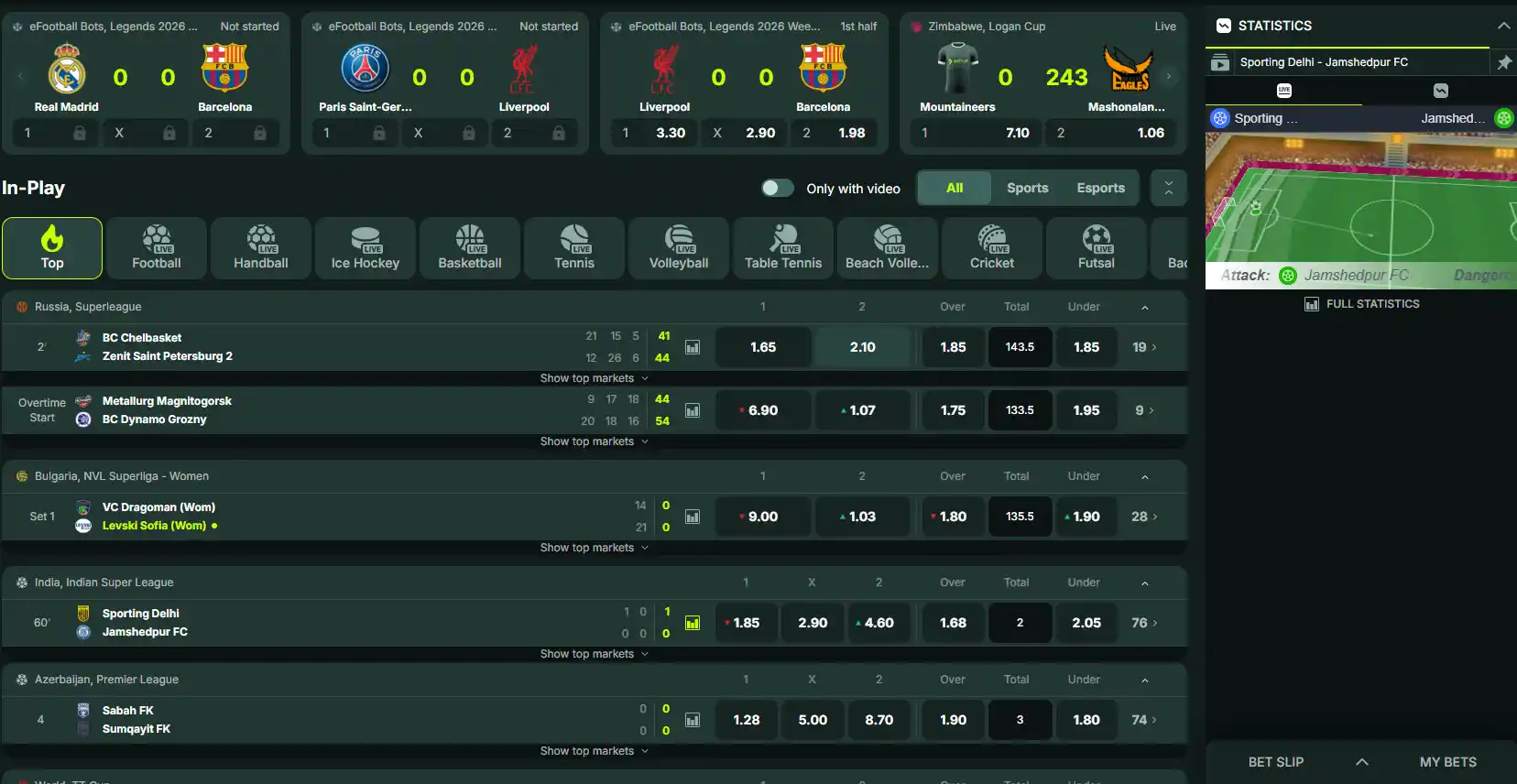Pick 1.65 odds for BC Chelbasket
The width and height of the screenshot is (1517, 784).
point(763,347)
